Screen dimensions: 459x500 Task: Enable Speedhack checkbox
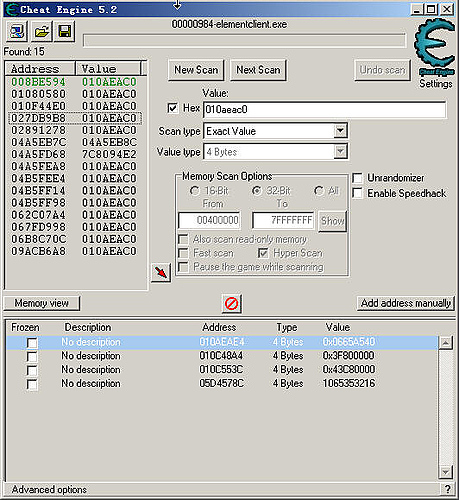click(358, 193)
